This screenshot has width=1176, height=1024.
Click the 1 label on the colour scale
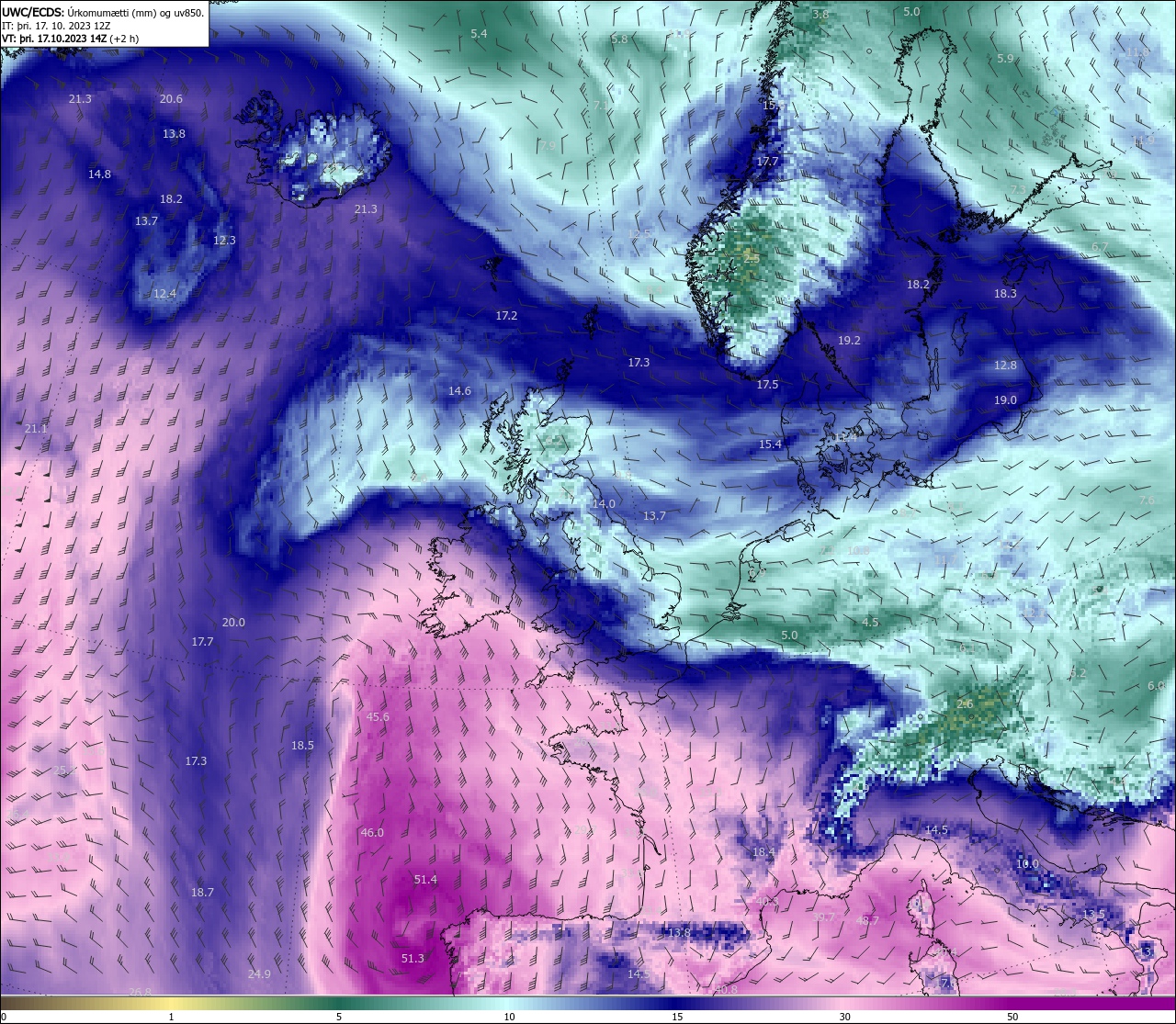coord(171,1017)
